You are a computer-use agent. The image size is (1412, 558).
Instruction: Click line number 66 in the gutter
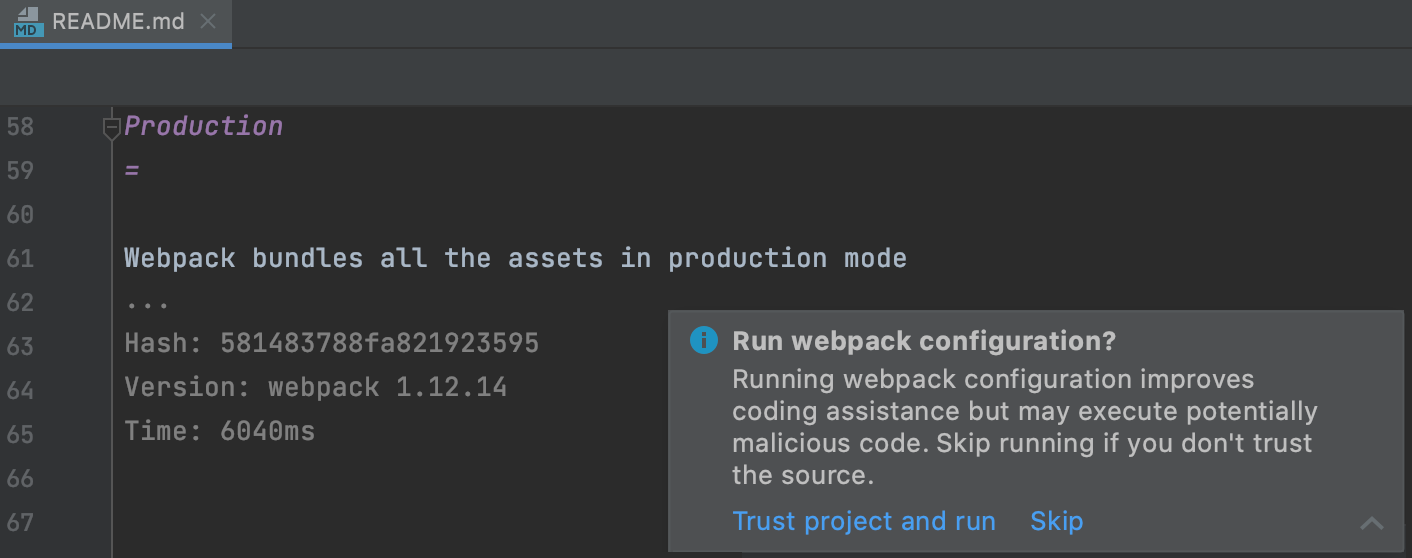point(20,478)
